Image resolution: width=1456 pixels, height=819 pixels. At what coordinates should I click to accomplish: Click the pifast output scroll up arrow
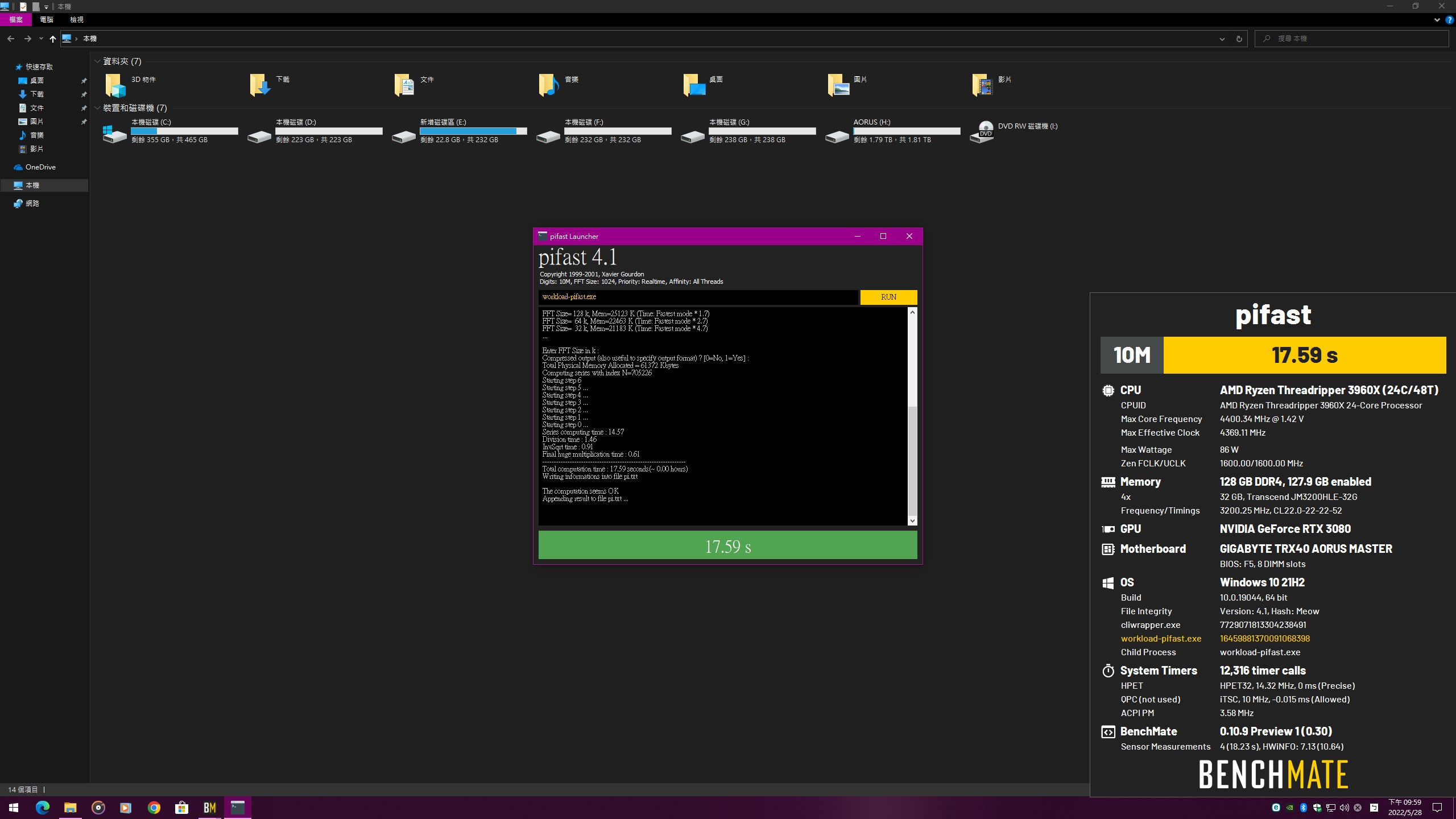pos(912,312)
